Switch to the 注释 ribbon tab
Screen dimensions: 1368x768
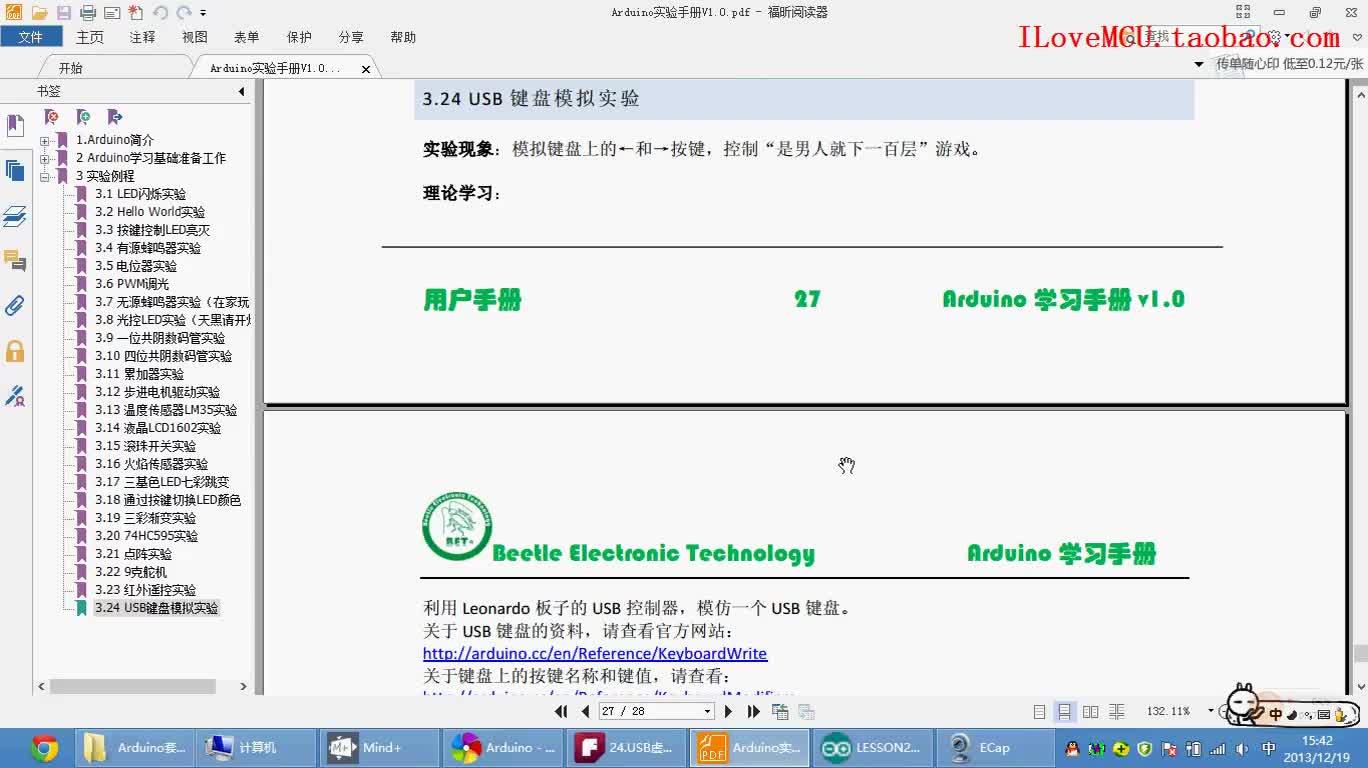click(x=143, y=37)
